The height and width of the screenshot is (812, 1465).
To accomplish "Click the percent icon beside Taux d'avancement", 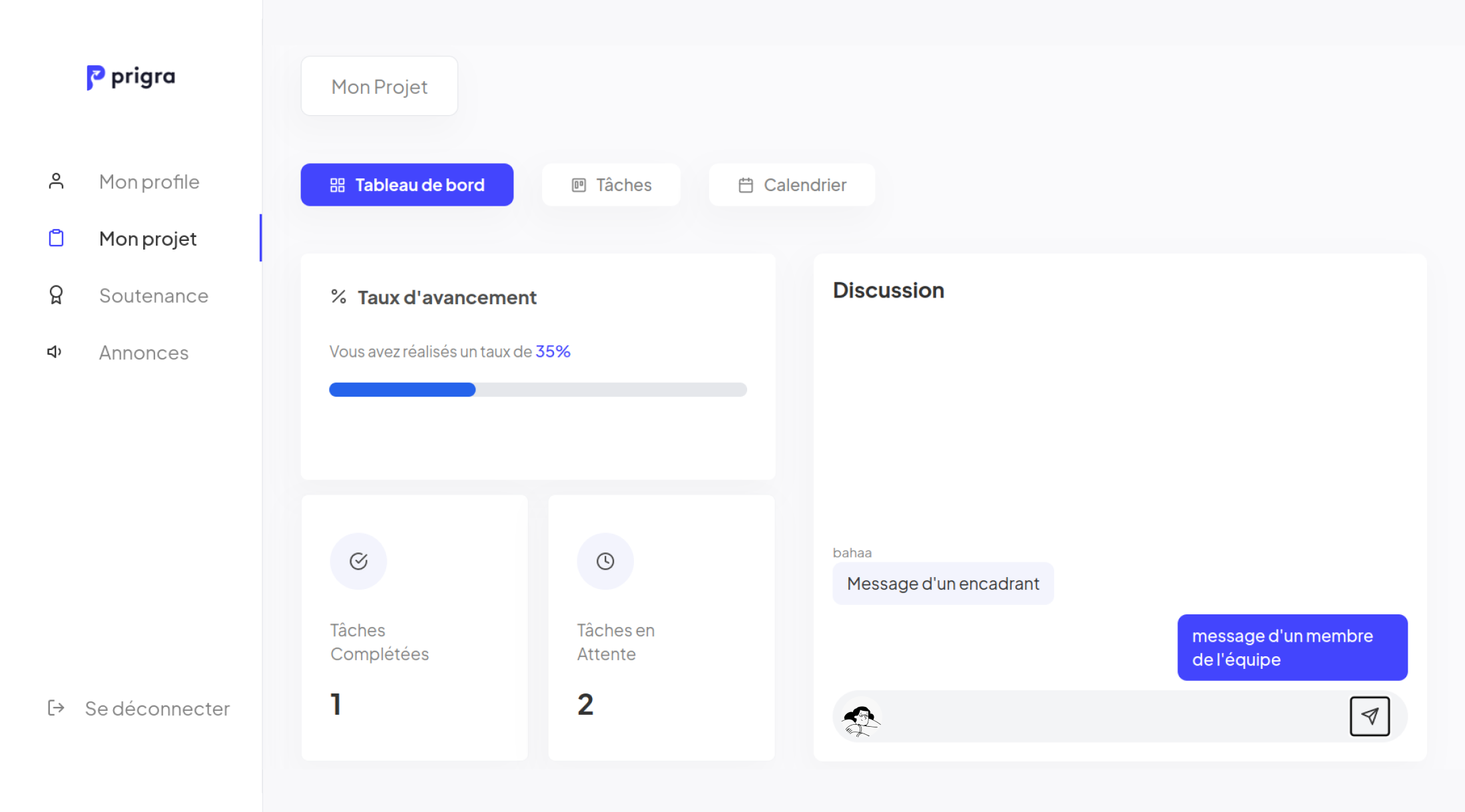I will [338, 297].
